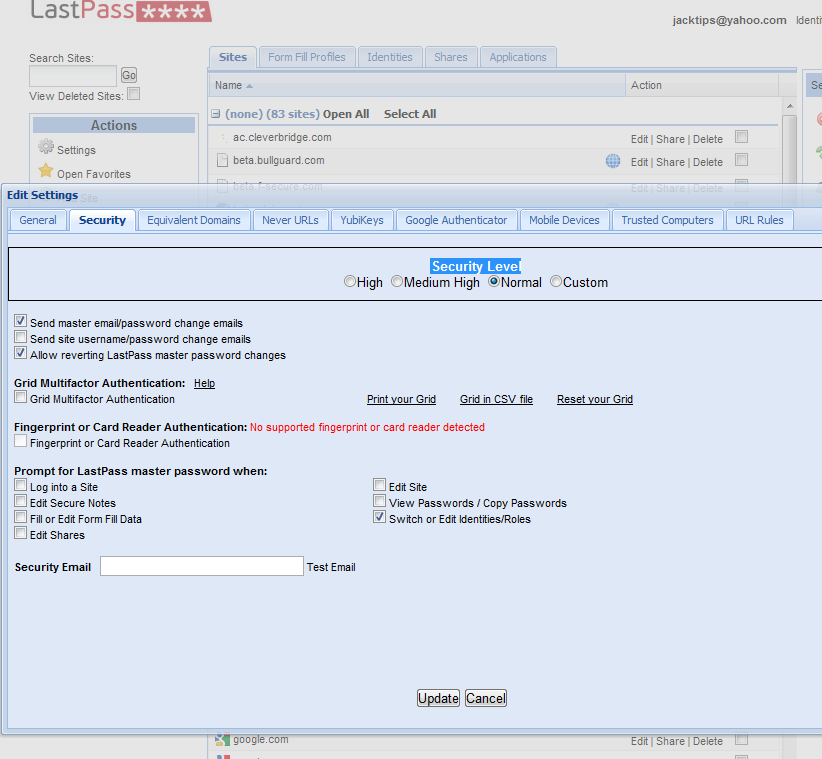Open the Form Fill Profiles tab
The image size is (822, 759).
[307, 57]
